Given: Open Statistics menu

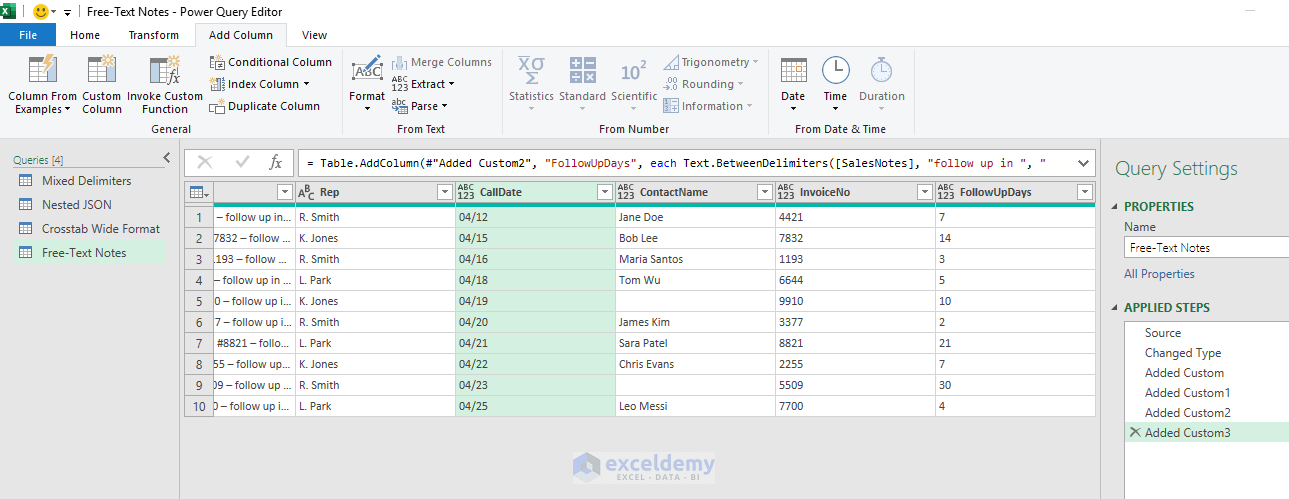Looking at the screenshot, I should pos(531,84).
